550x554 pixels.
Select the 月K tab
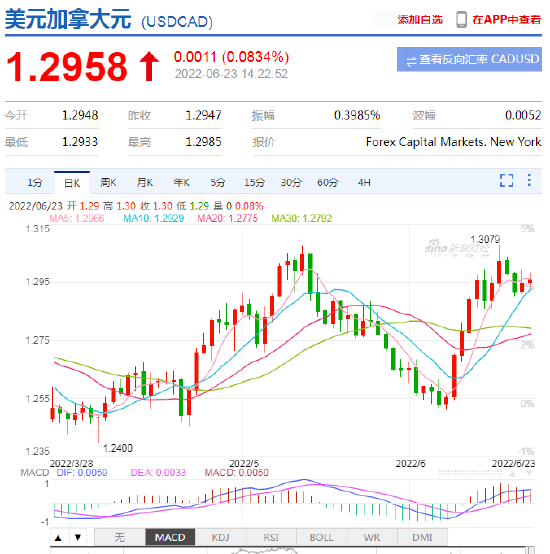145,183
